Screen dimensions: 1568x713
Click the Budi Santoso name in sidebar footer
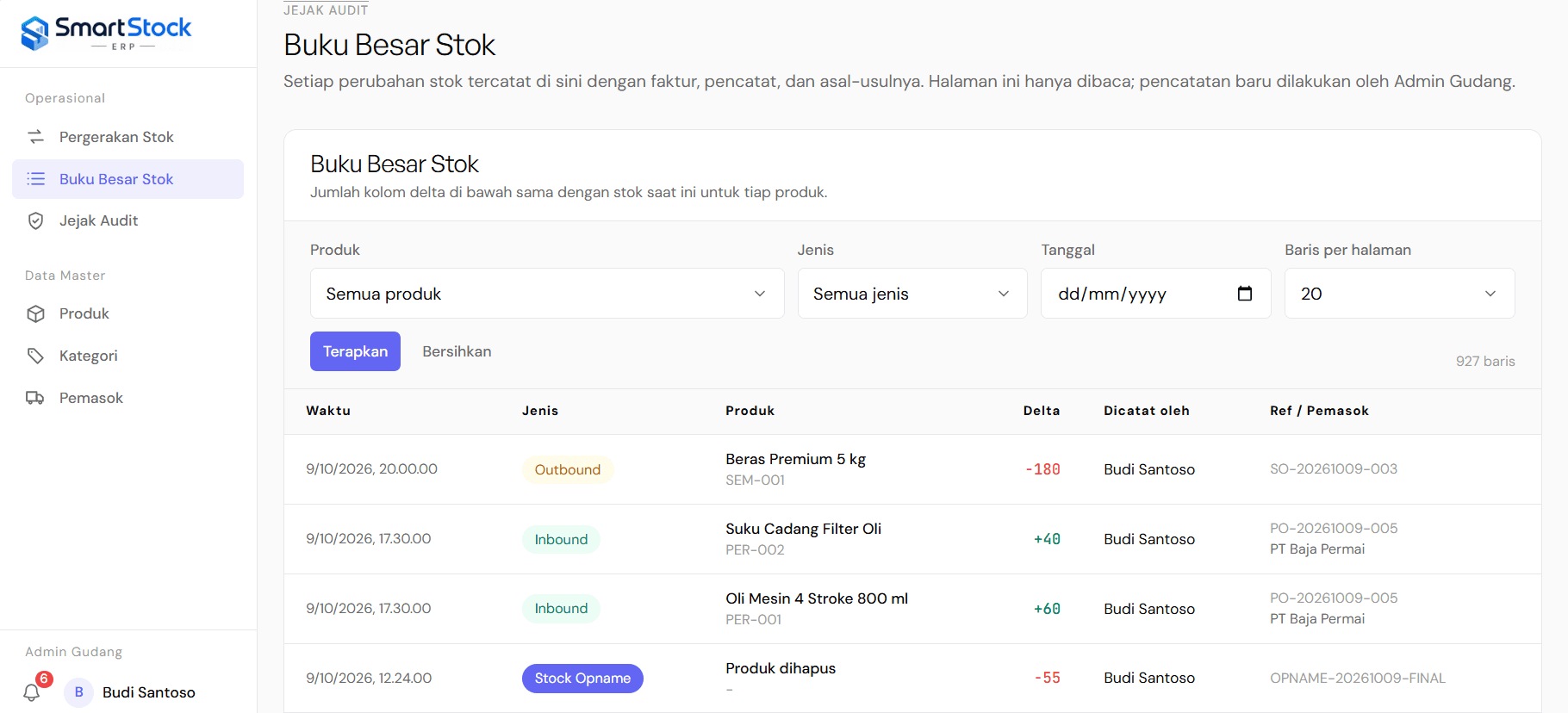click(x=149, y=692)
